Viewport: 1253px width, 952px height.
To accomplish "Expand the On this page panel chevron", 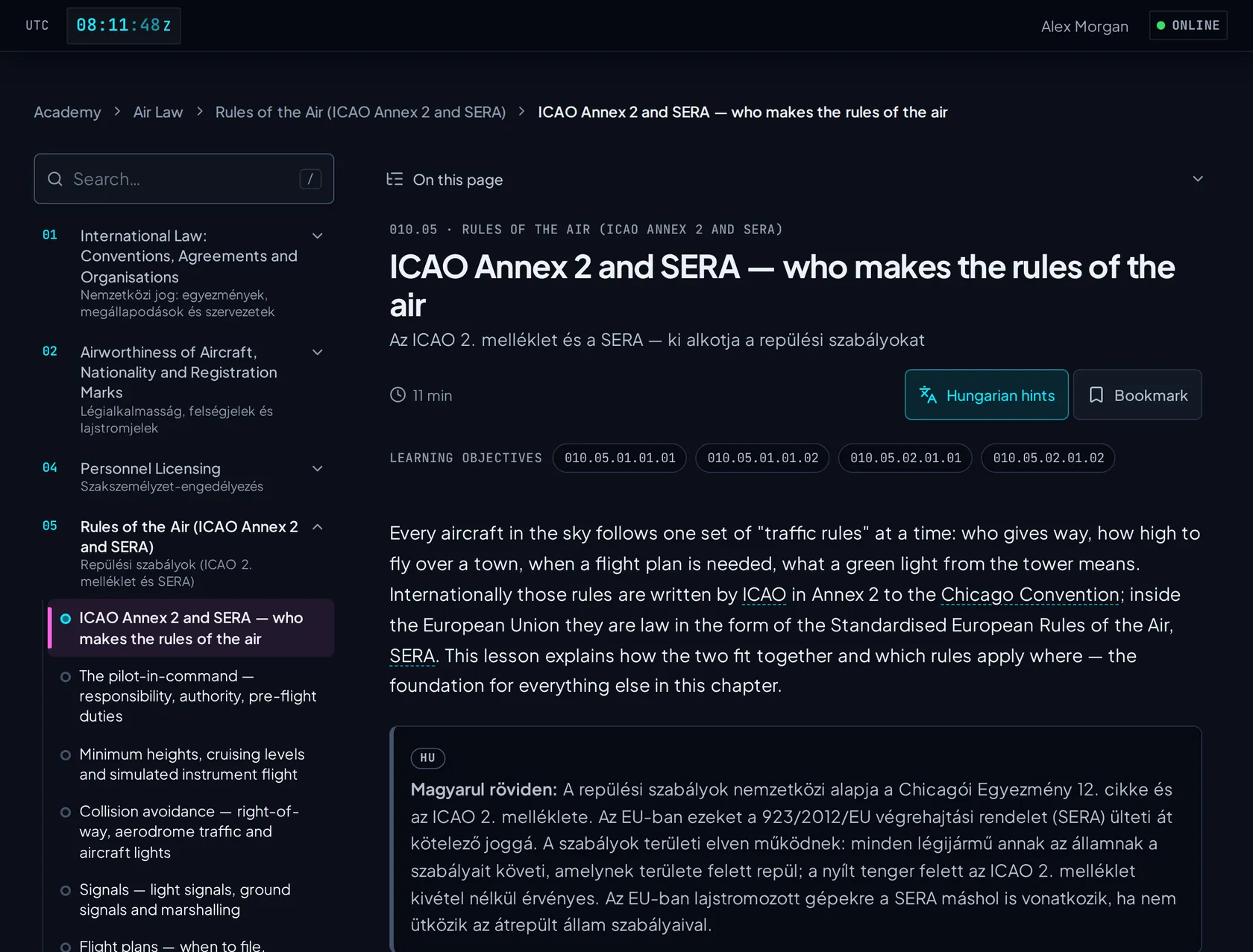I will [1198, 179].
